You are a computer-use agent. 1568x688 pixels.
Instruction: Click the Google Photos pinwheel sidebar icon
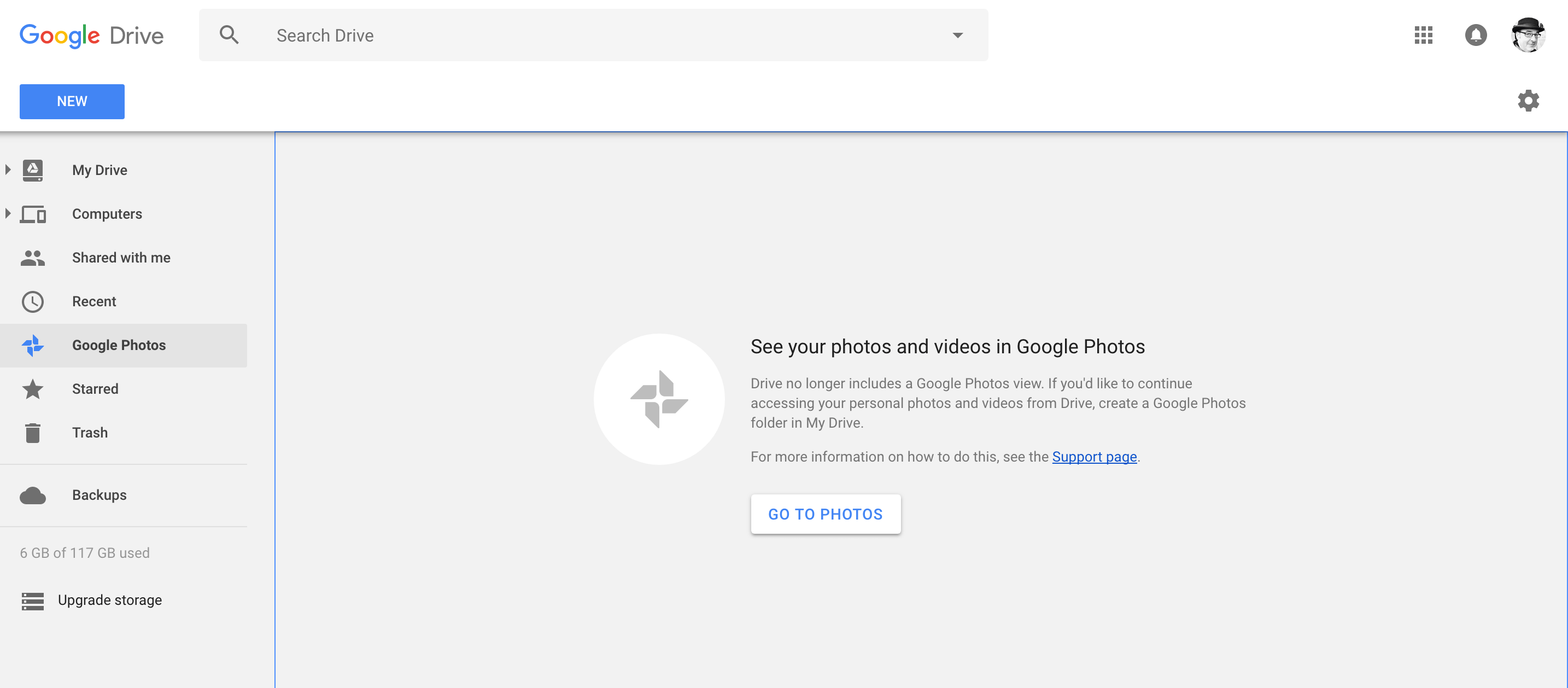point(33,345)
